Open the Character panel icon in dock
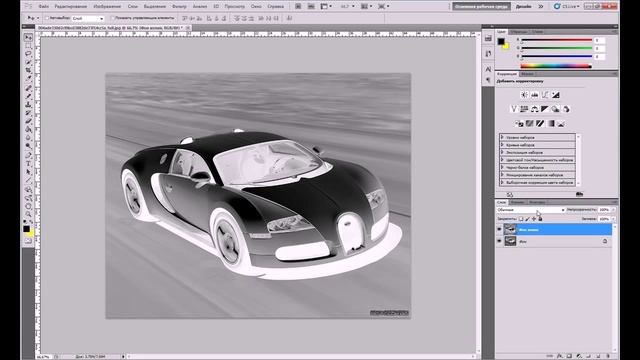 pyautogui.click(x=488, y=69)
